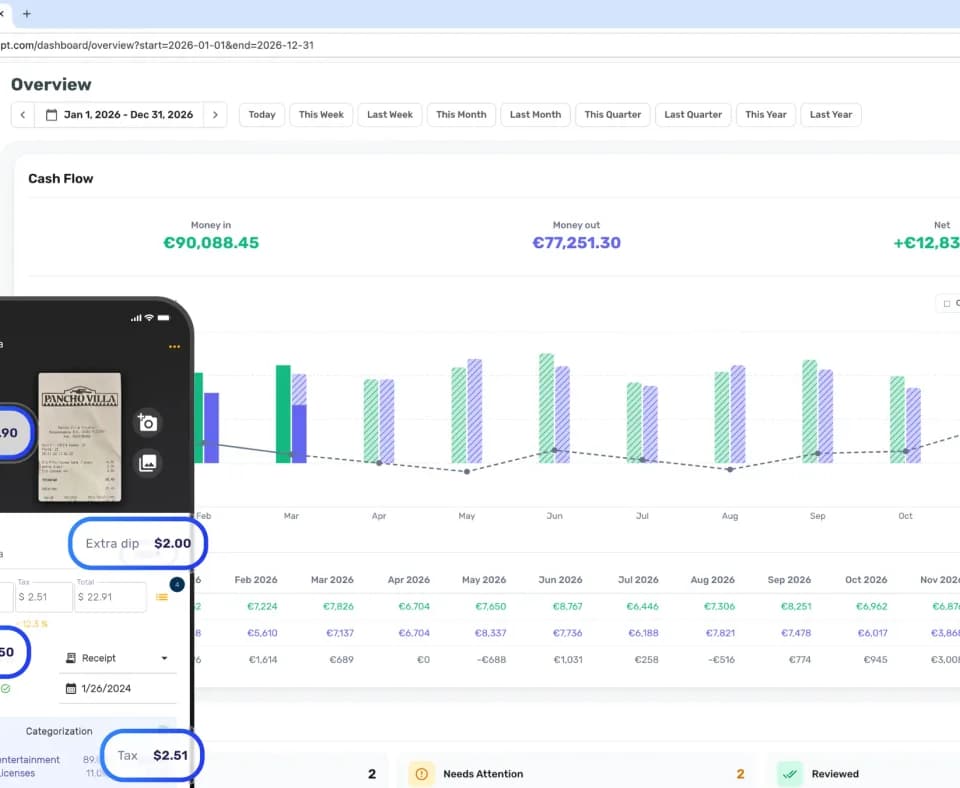Click the Mar 2026 column header
Viewport: 960px width, 788px height.
(x=332, y=580)
